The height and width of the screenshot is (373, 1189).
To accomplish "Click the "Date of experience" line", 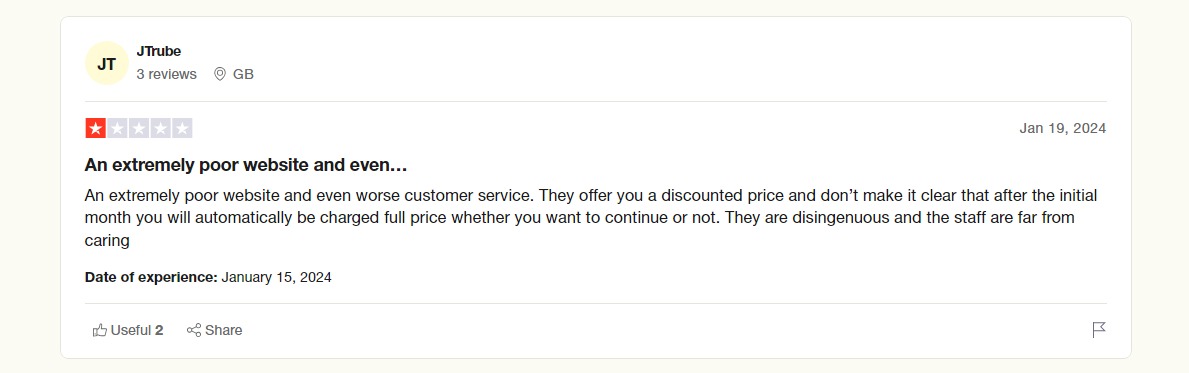I will pos(208,277).
